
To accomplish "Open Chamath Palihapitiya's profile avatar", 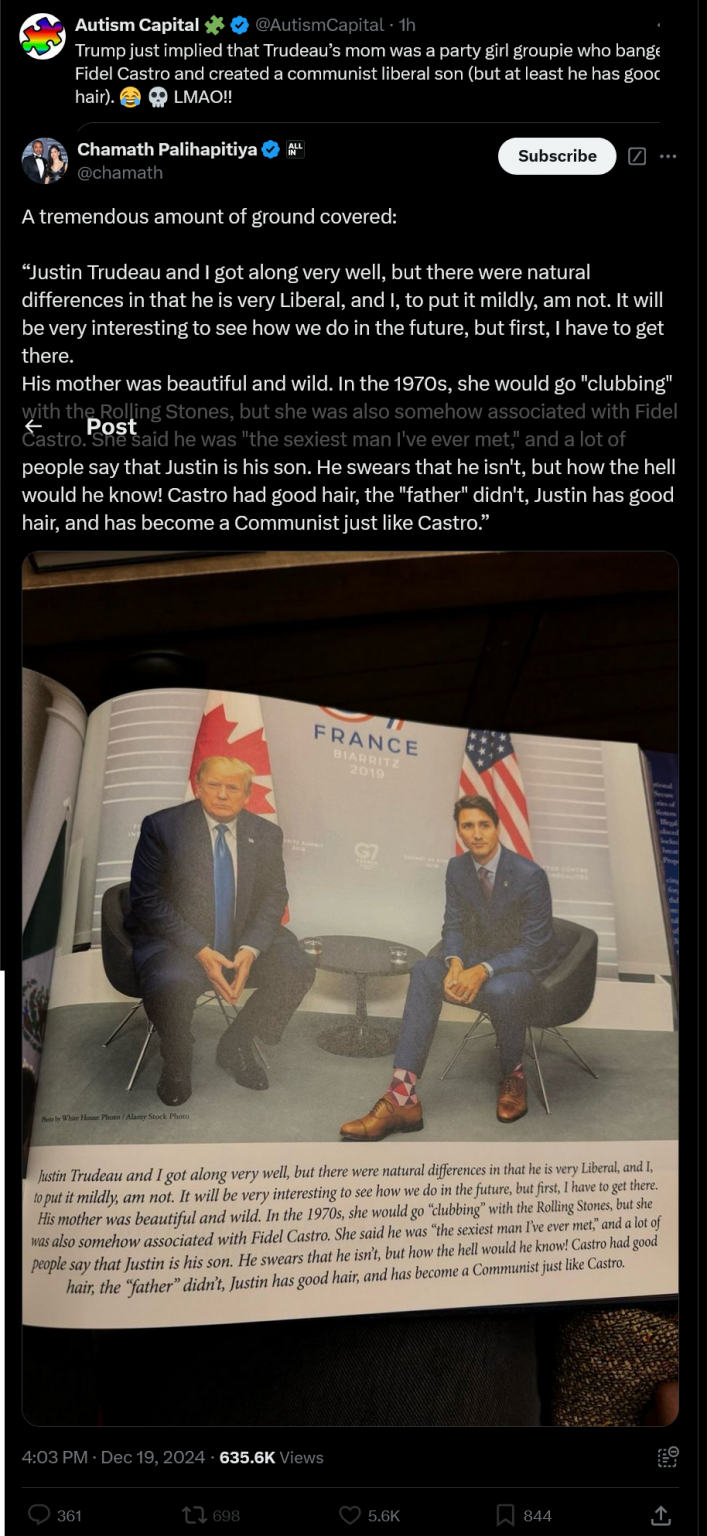I will click(44, 161).
